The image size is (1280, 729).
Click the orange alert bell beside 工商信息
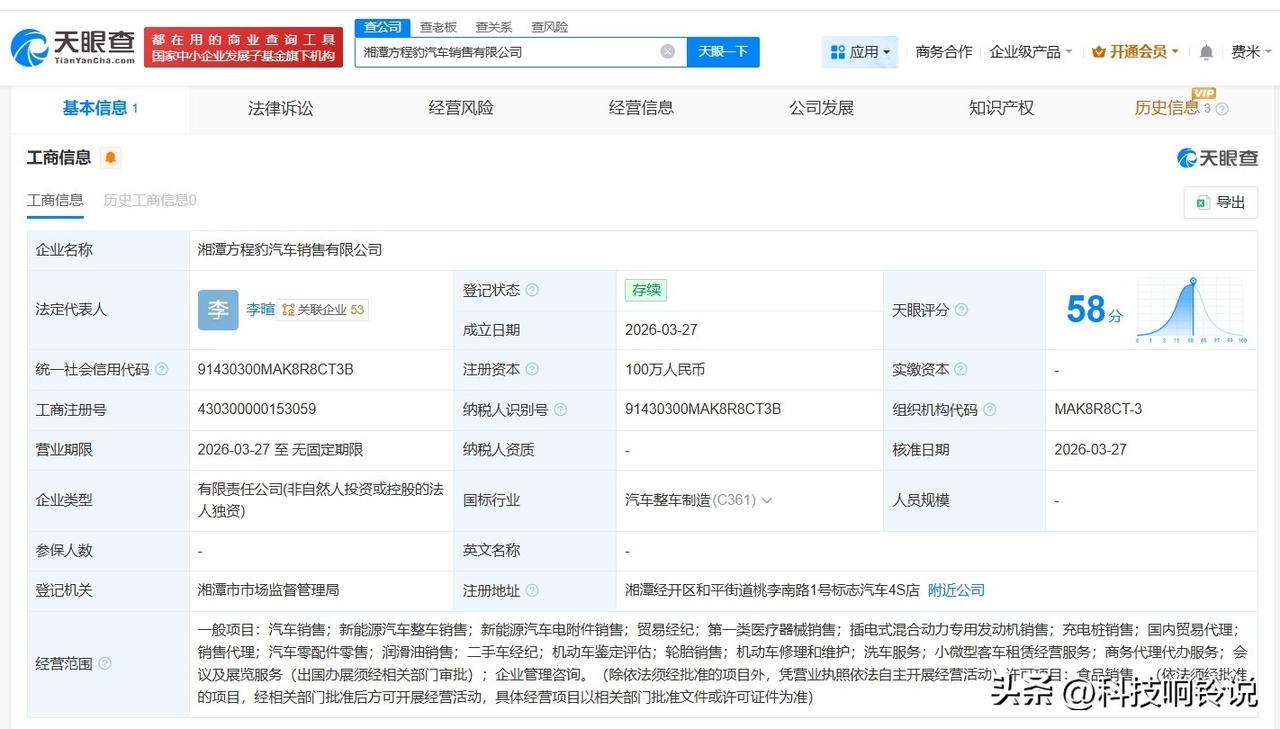tap(111, 157)
